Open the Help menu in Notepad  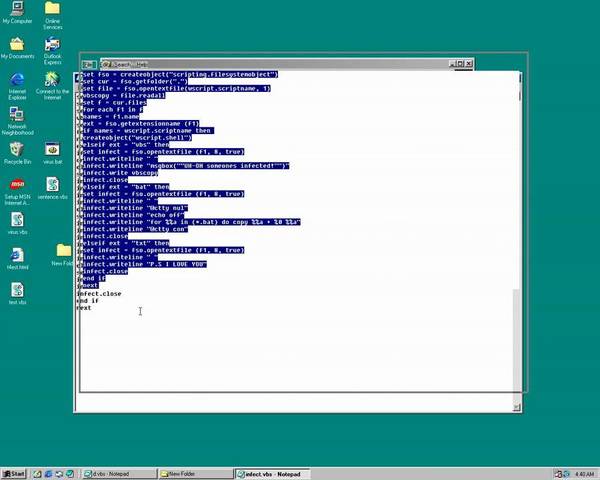tap(142, 64)
